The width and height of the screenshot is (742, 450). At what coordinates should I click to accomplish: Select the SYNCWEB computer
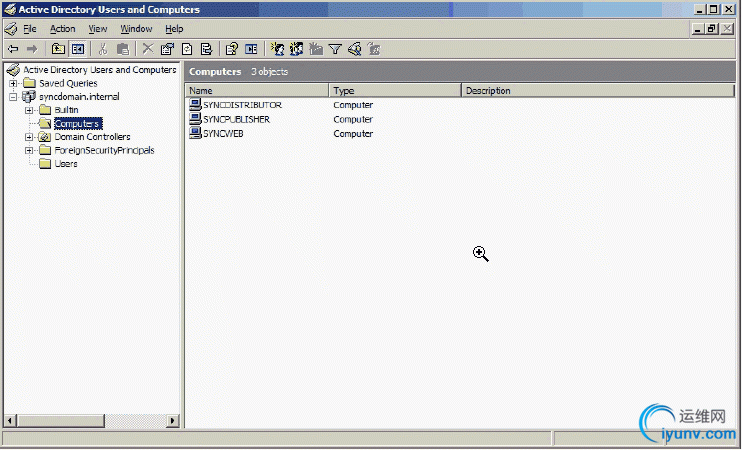[x=223, y=134]
